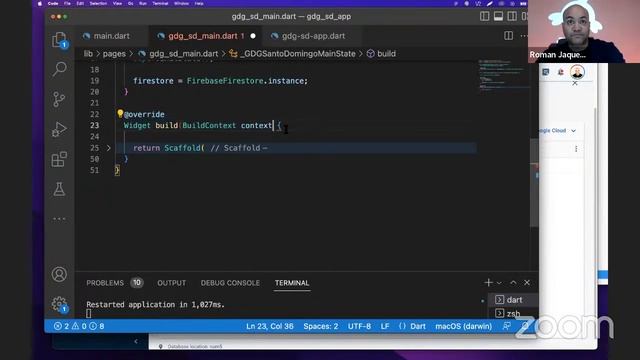Select the TERMINAL panel tab

[292, 283]
